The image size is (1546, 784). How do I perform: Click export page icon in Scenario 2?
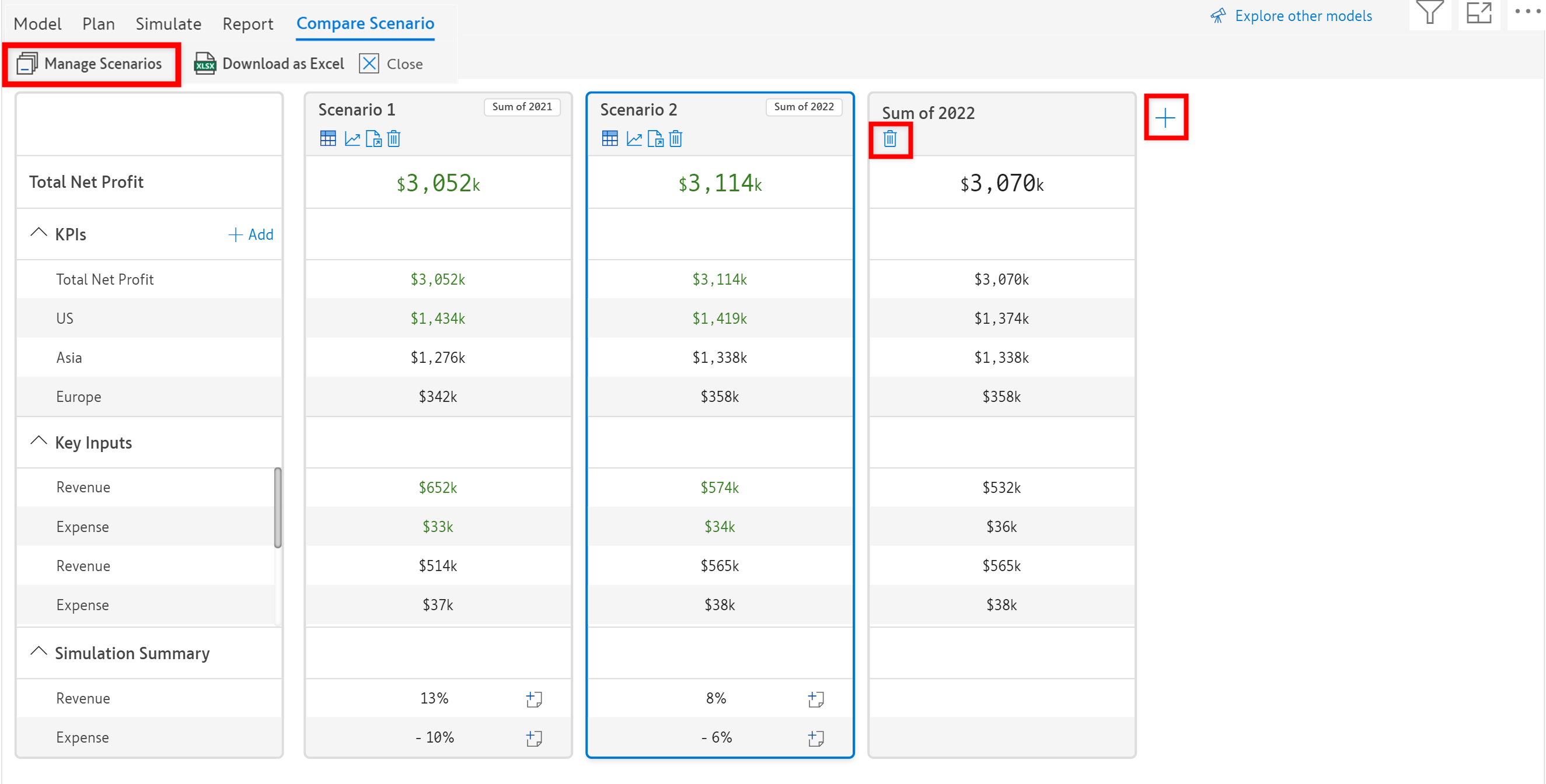click(655, 139)
